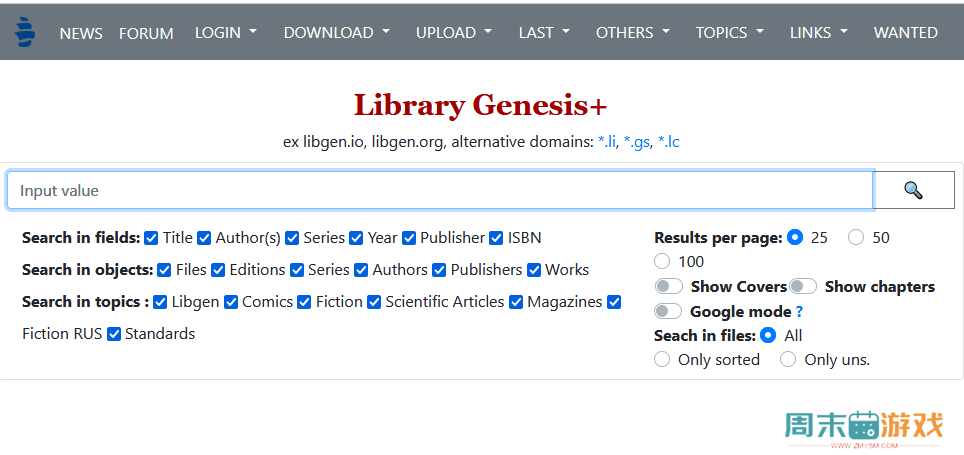The image size is (964, 455).
Task: Go to the WANTED page
Action: [906, 33]
